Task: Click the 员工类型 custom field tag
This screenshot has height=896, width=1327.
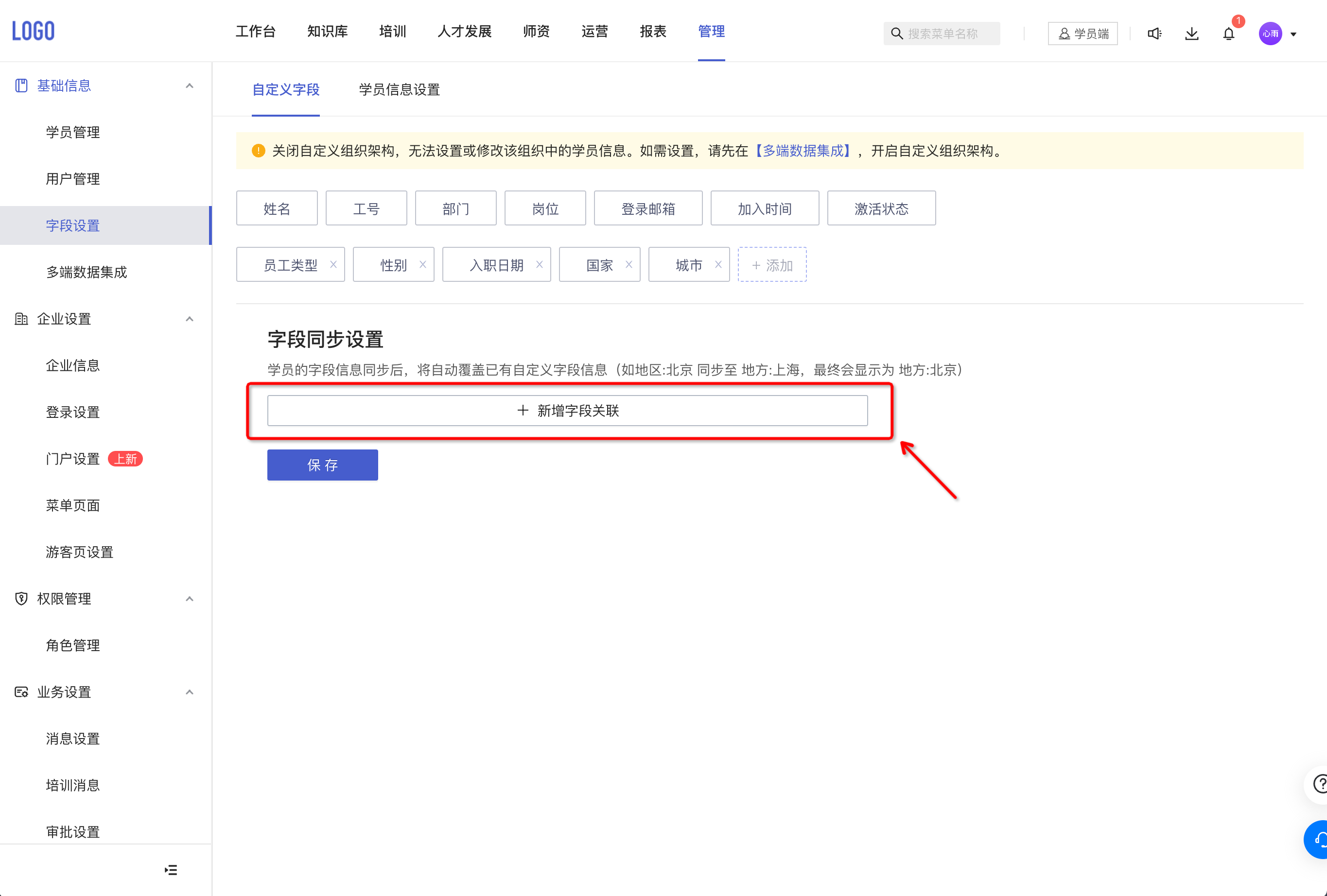Action: click(290, 265)
